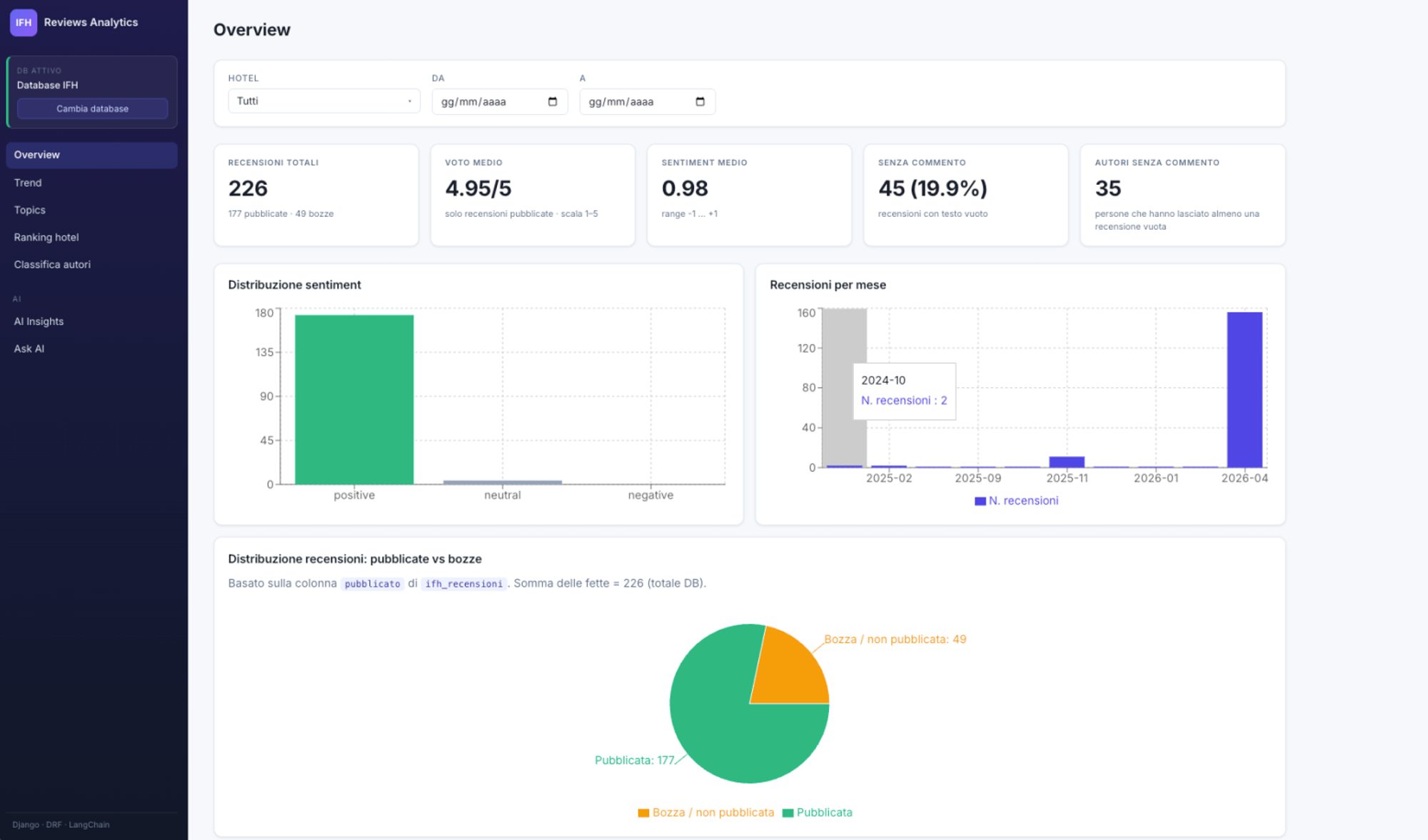Go to the Trend page
This screenshot has width=1428, height=840.
91,183
